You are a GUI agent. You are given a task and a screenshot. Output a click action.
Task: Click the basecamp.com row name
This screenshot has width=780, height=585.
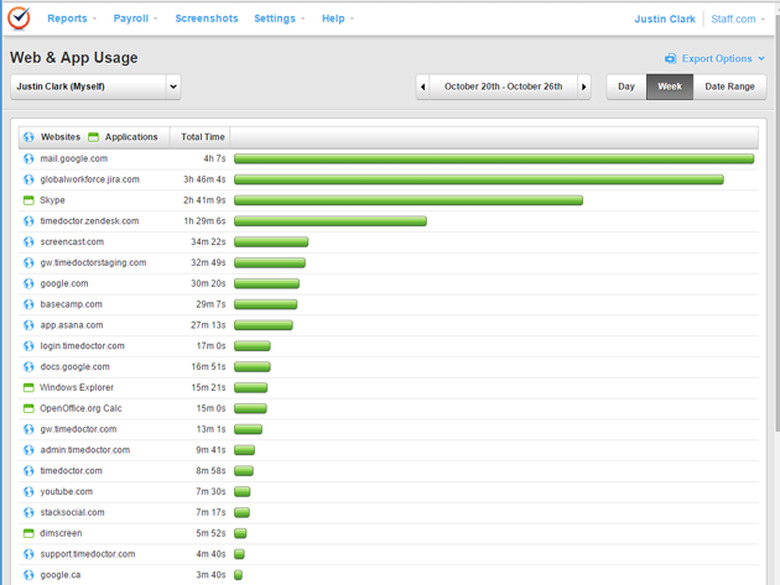tap(71, 304)
